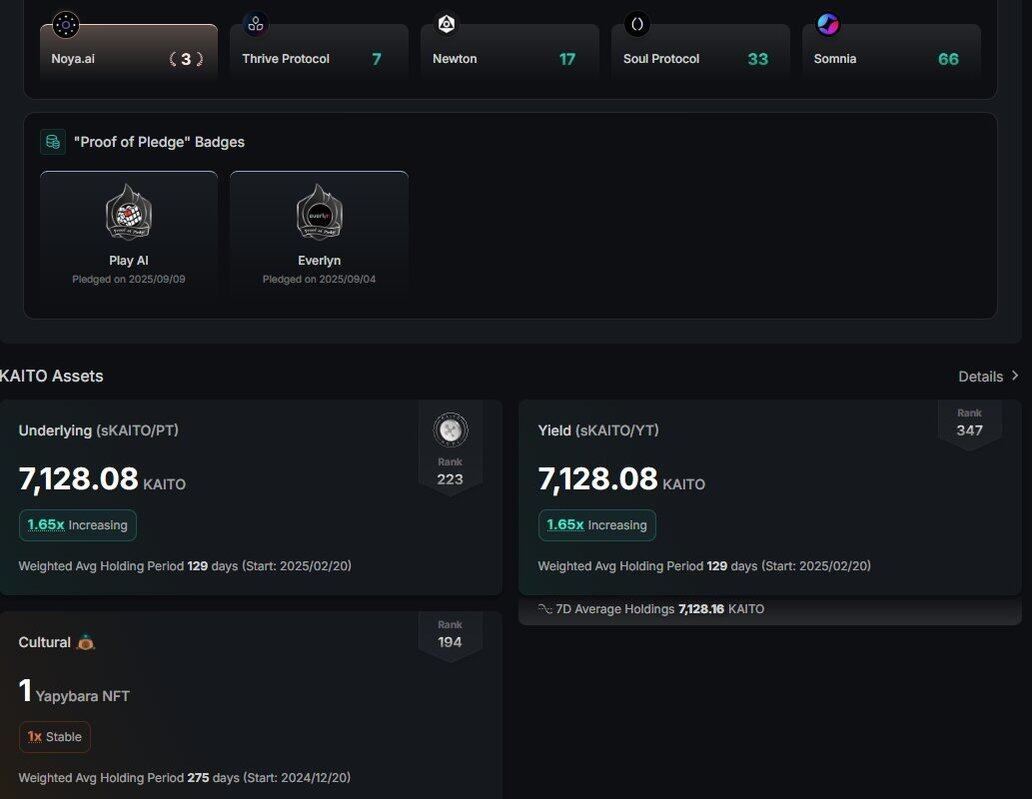Click the Play AI badge emblem
The height and width of the screenshot is (799, 1032).
coord(129,212)
